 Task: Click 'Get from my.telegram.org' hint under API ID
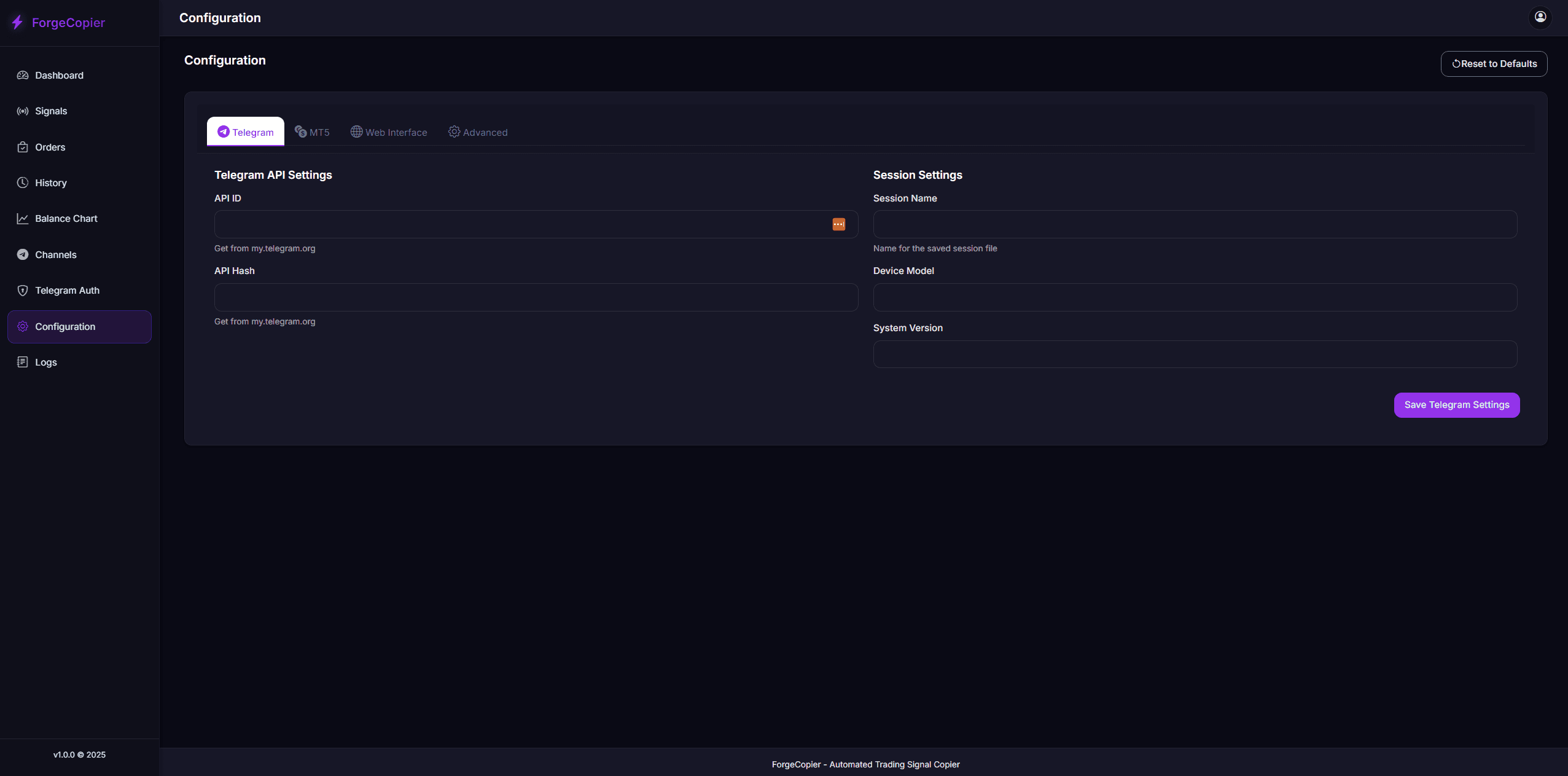click(265, 248)
